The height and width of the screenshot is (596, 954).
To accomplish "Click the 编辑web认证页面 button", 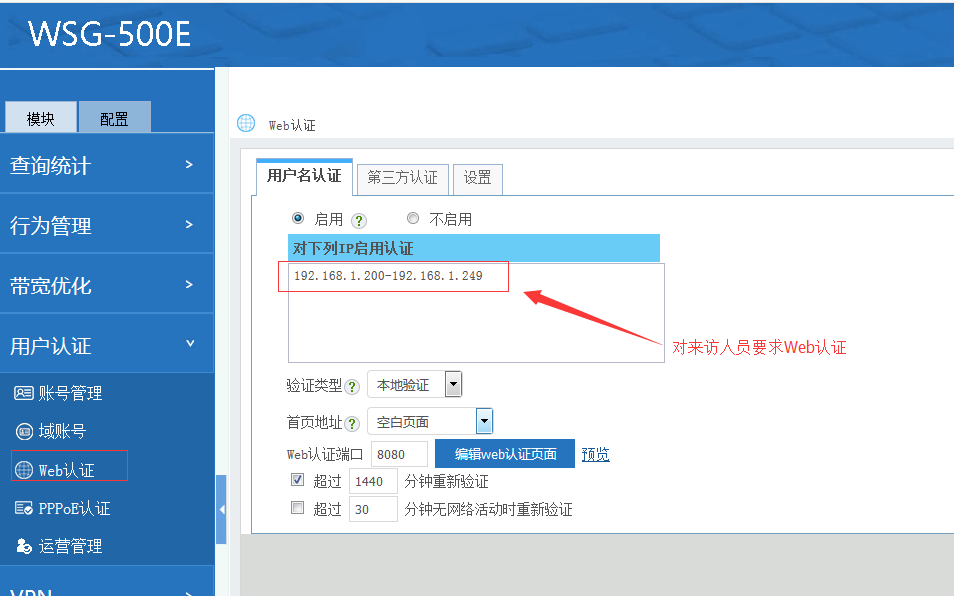I will coord(504,453).
